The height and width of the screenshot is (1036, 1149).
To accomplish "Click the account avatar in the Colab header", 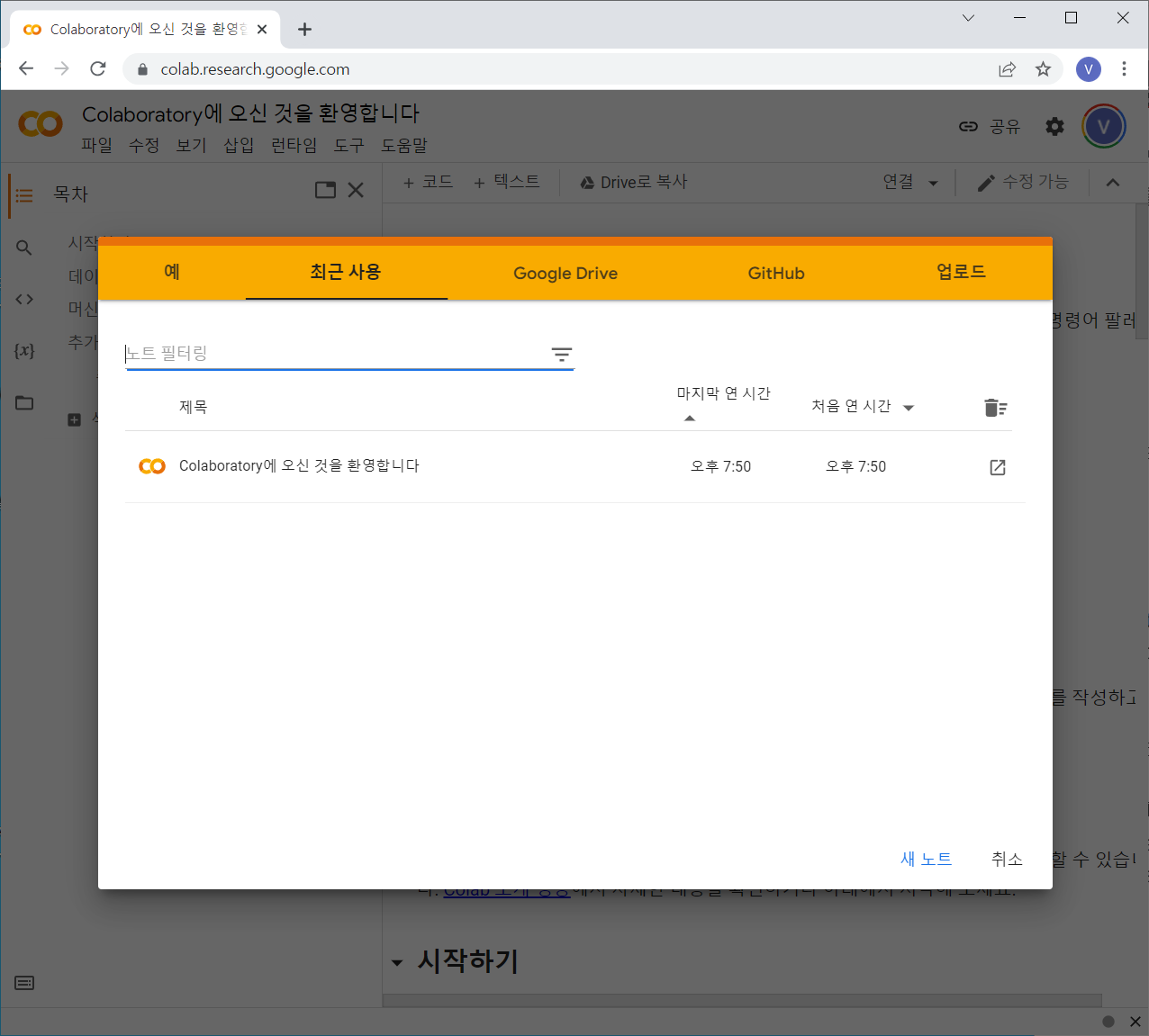I will [x=1104, y=127].
